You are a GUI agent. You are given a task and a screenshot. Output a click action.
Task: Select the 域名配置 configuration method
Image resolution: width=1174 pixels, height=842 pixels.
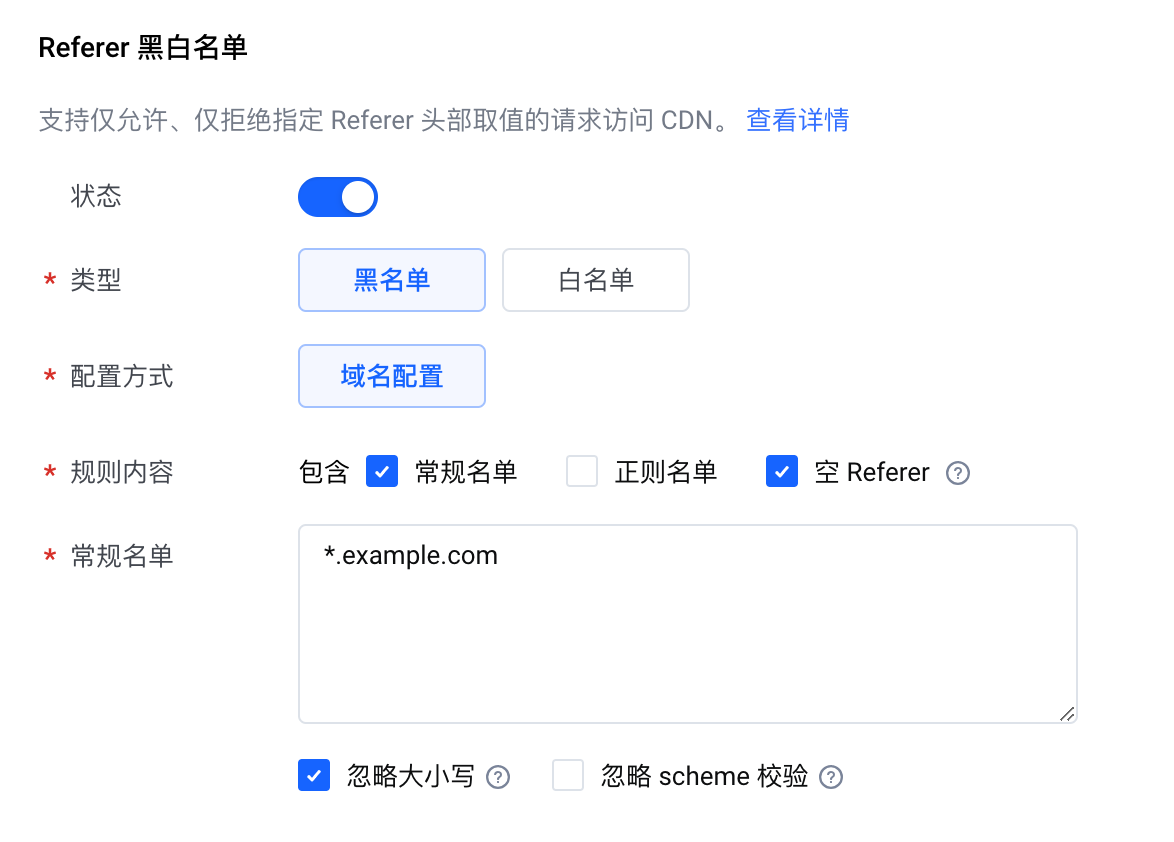[x=392, y=376]
